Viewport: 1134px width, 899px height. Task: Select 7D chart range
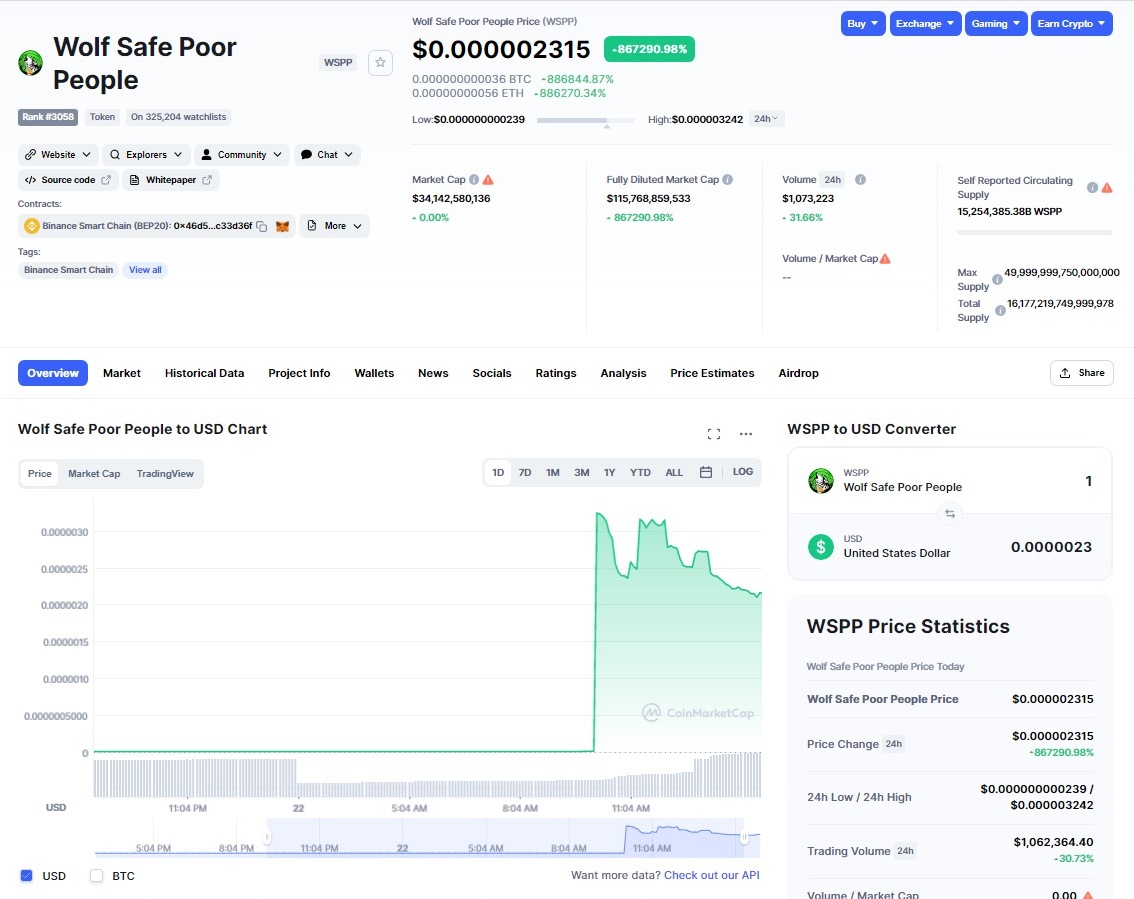tap(525, 472)
